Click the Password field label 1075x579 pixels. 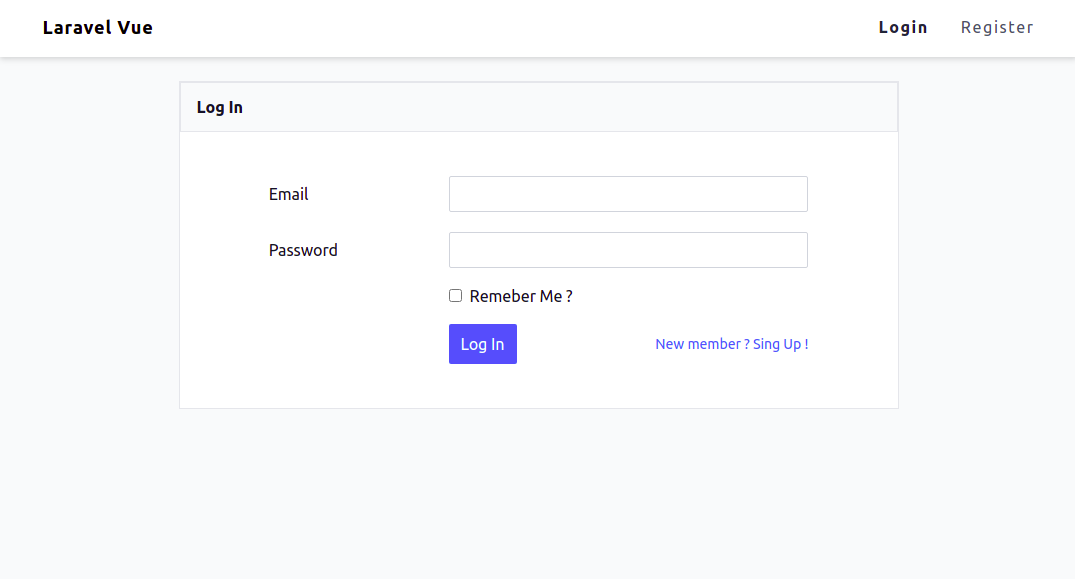tap(303, 250)
